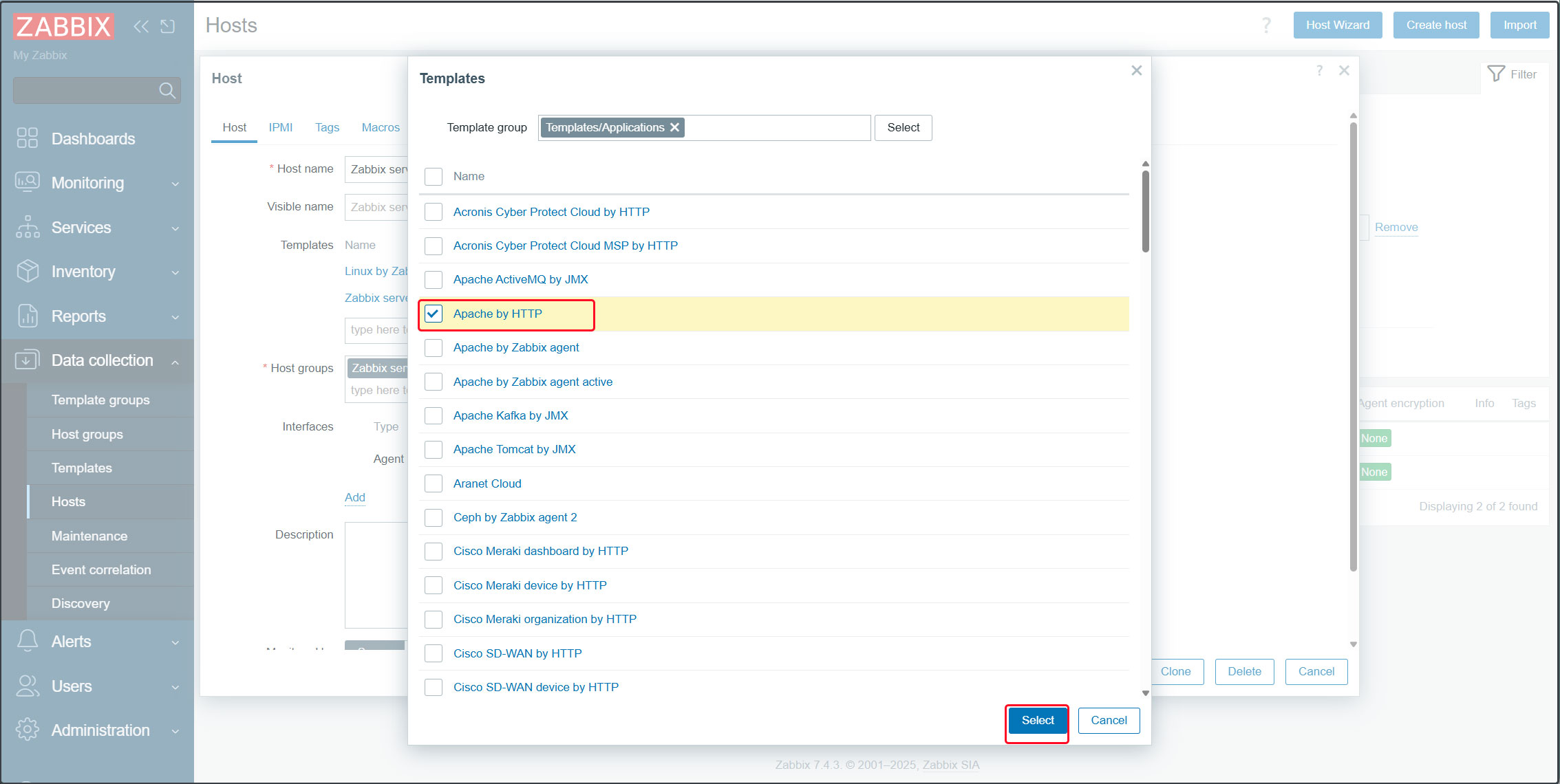Confirm with the blue Select button
This screenshot has height=784, width=1560.
click(1037, 720)
